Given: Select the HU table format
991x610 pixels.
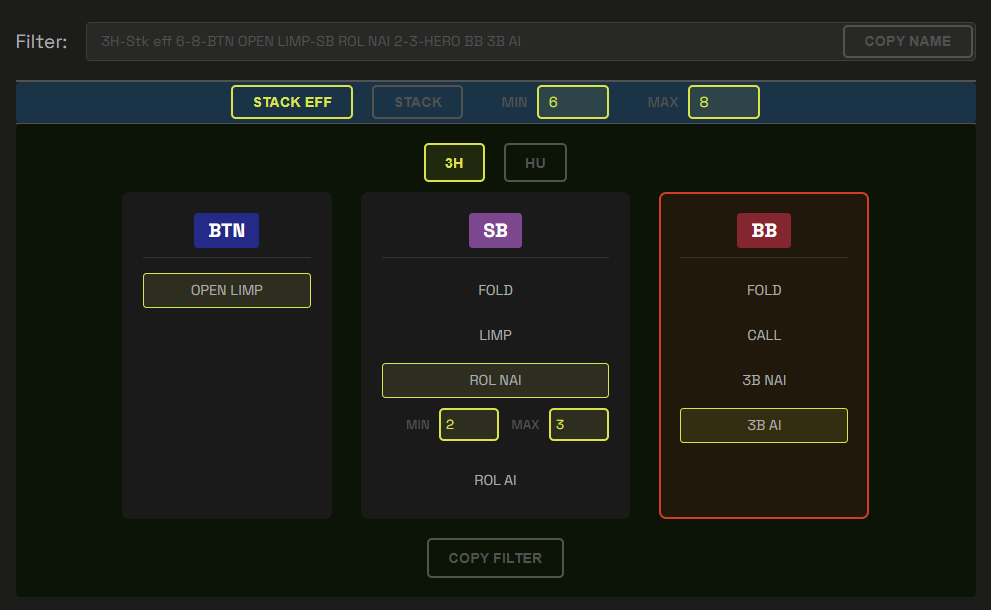Looking at the screenshot, I should click(x=535, y=163).
